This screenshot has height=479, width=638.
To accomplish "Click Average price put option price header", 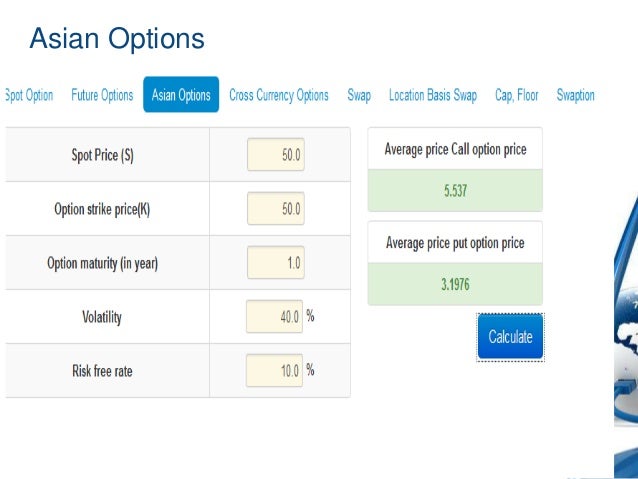I will 455,243.
